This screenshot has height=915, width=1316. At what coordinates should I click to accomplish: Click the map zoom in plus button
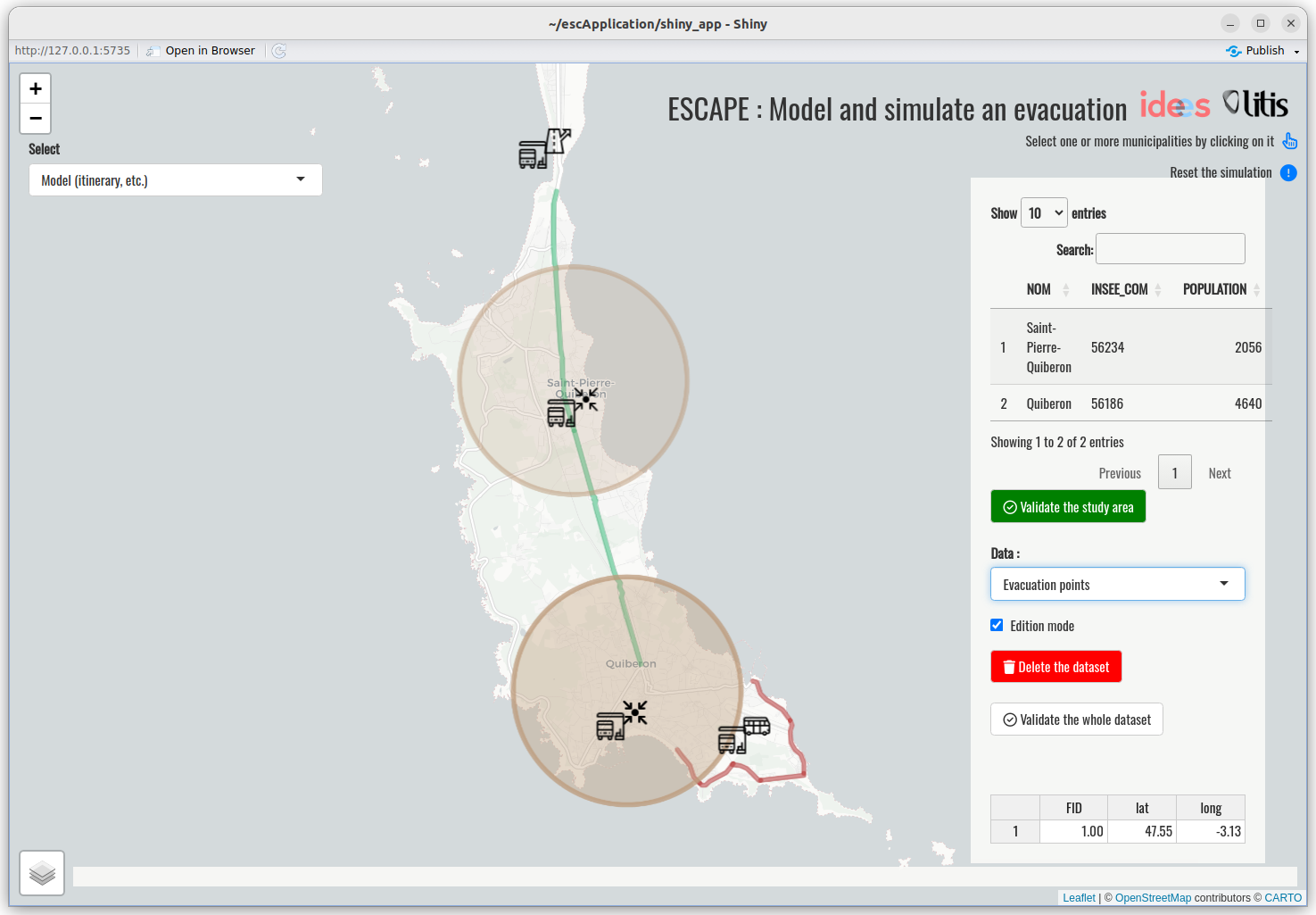pos(36,88)
